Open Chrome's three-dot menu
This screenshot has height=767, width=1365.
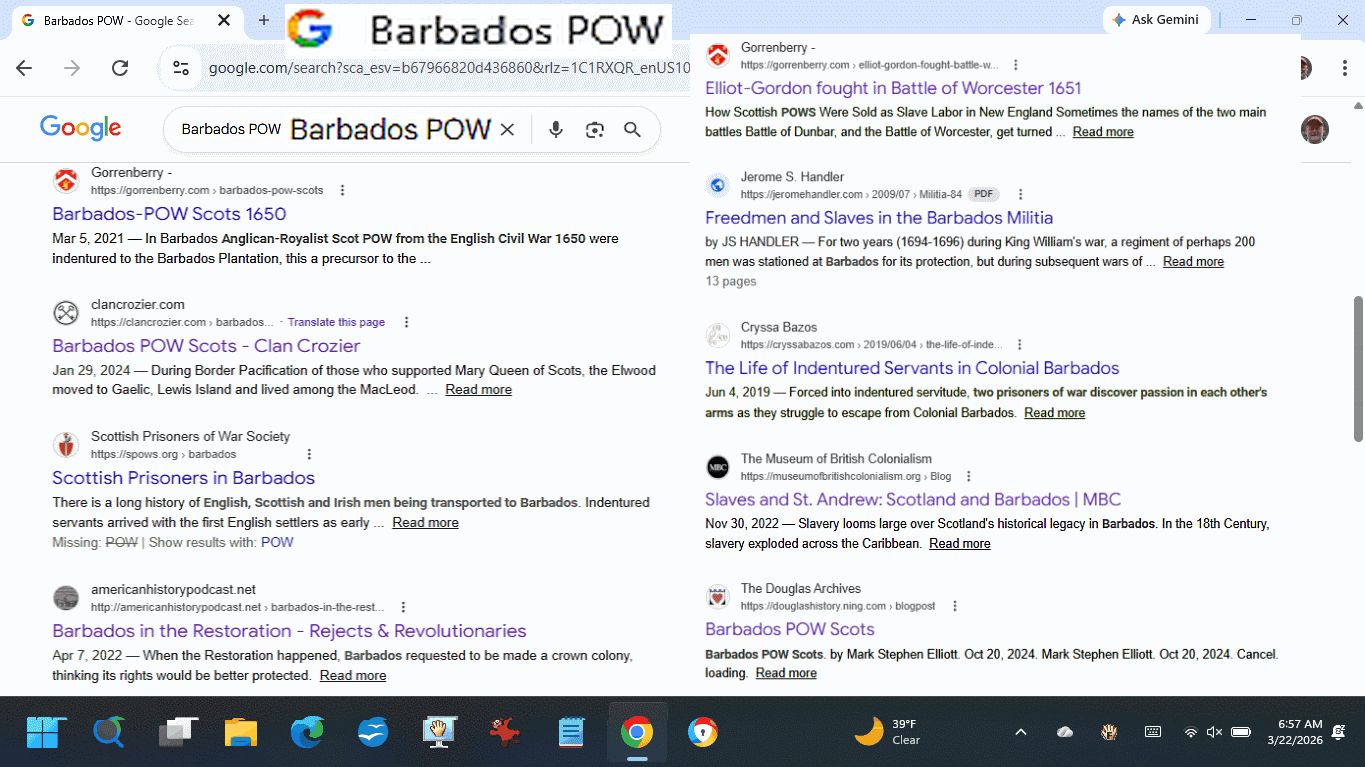coord(1345,68)
